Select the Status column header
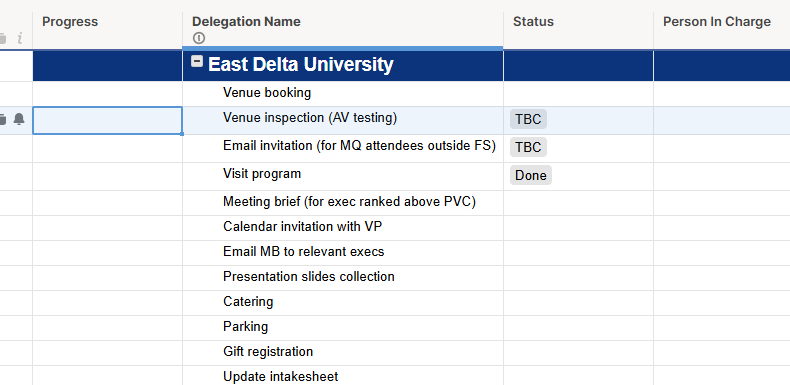This screenshot has width=790, height=385. [x=578, y=31]
